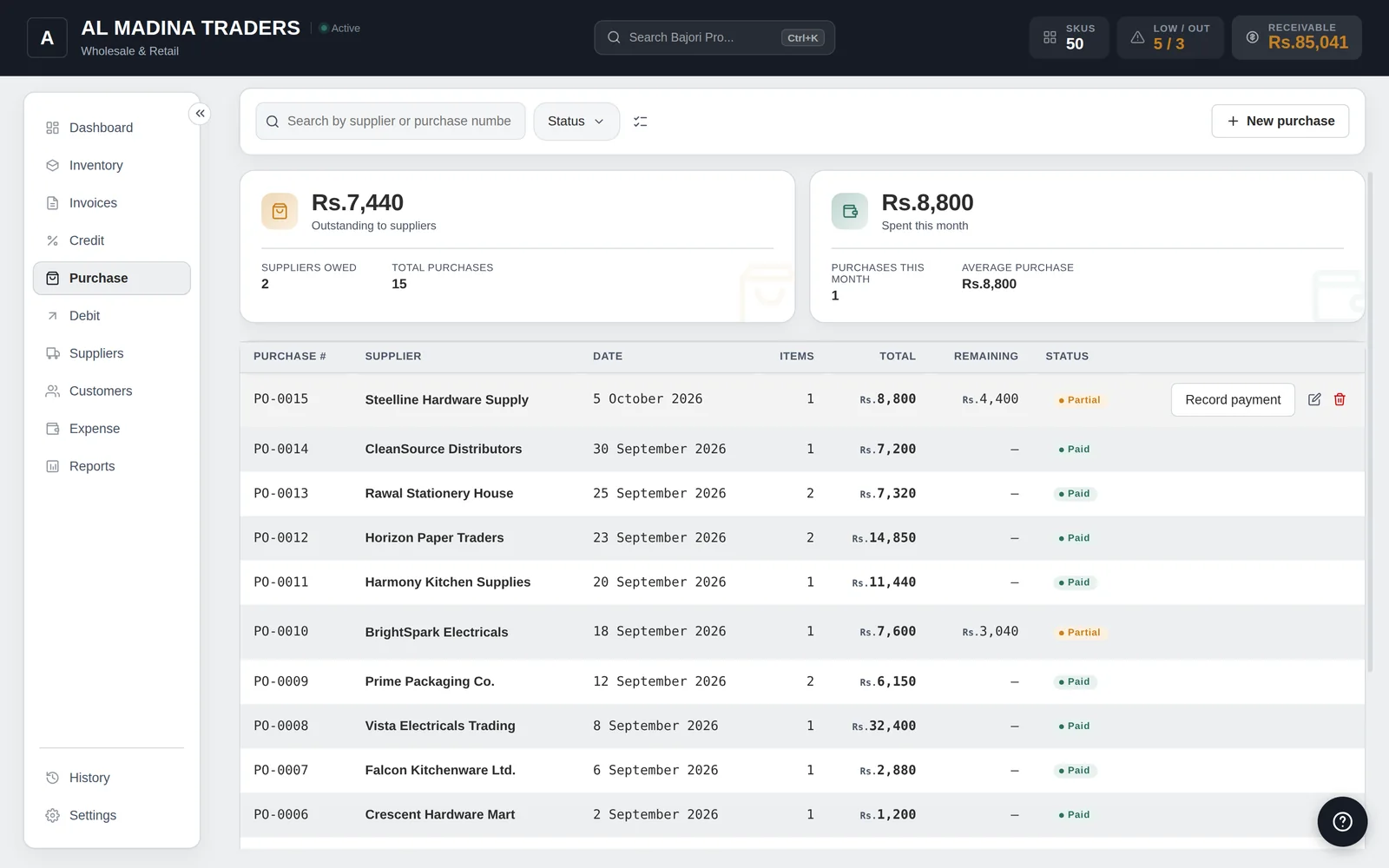The width and height of the screenshot is (1389, 868).
Task: Click the SKUs grid icon
Action: [x=1050, y=37]
